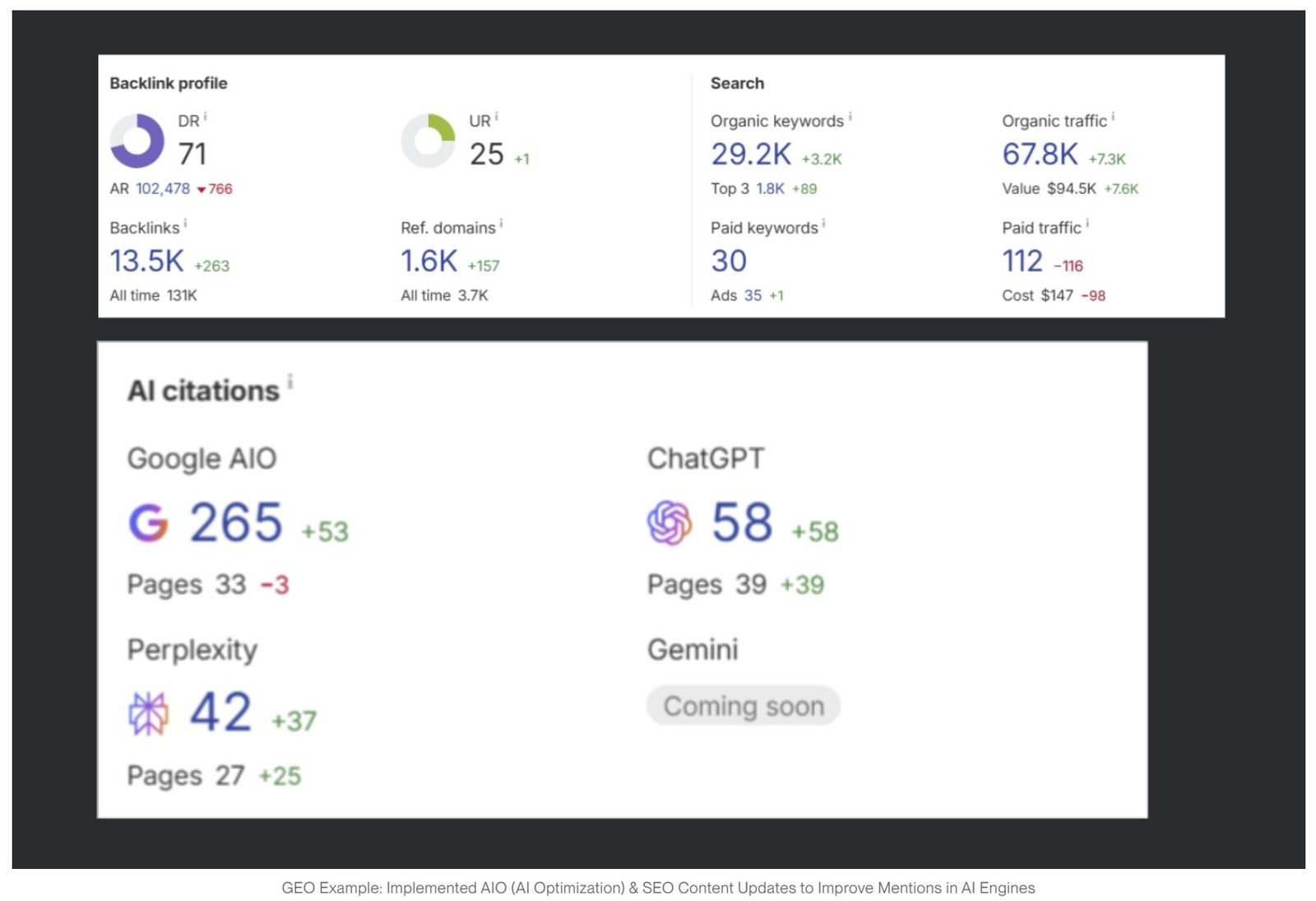Click the Gemini Coming soon badge

(x=744, y=705)
